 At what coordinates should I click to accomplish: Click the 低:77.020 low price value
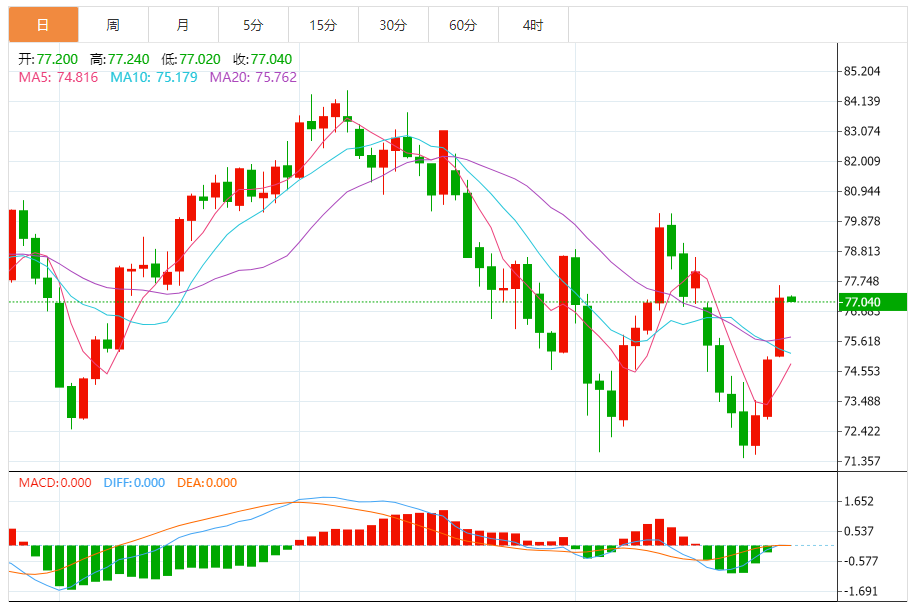pos(191,59)
